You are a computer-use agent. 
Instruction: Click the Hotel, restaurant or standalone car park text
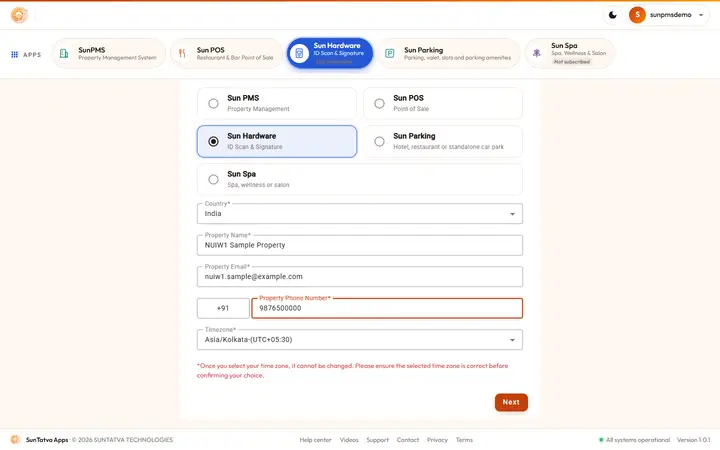point(448,147)
